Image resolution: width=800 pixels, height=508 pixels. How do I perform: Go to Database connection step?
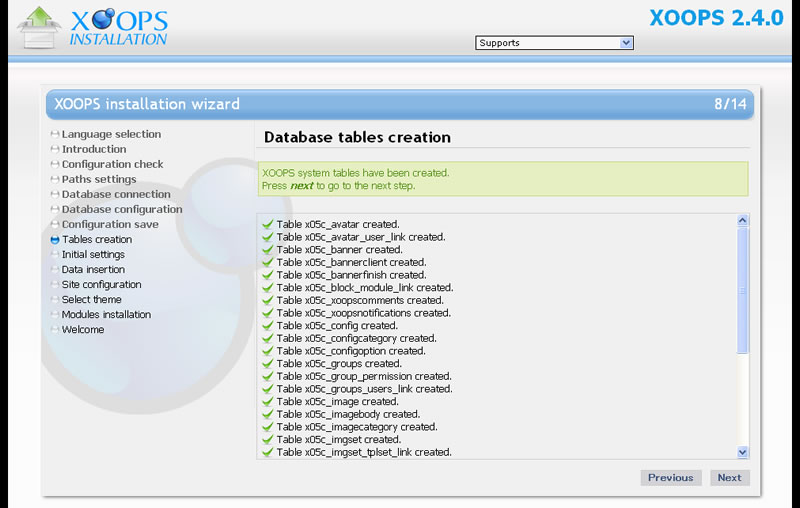116,194
